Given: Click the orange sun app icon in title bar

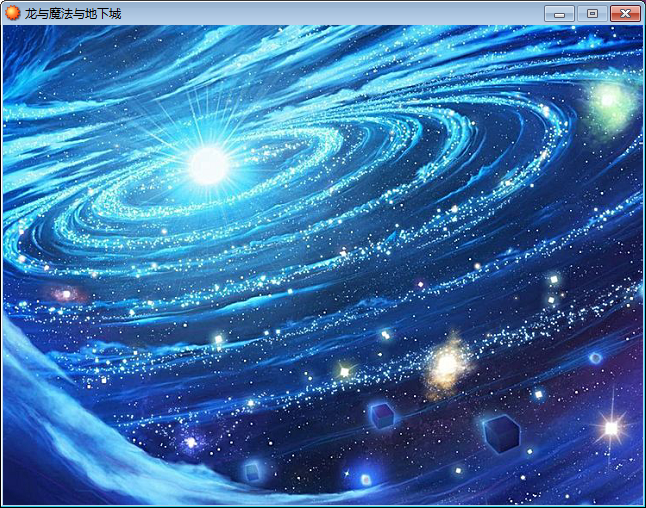Looking at the screenshot, I should (x=13, y=13).
